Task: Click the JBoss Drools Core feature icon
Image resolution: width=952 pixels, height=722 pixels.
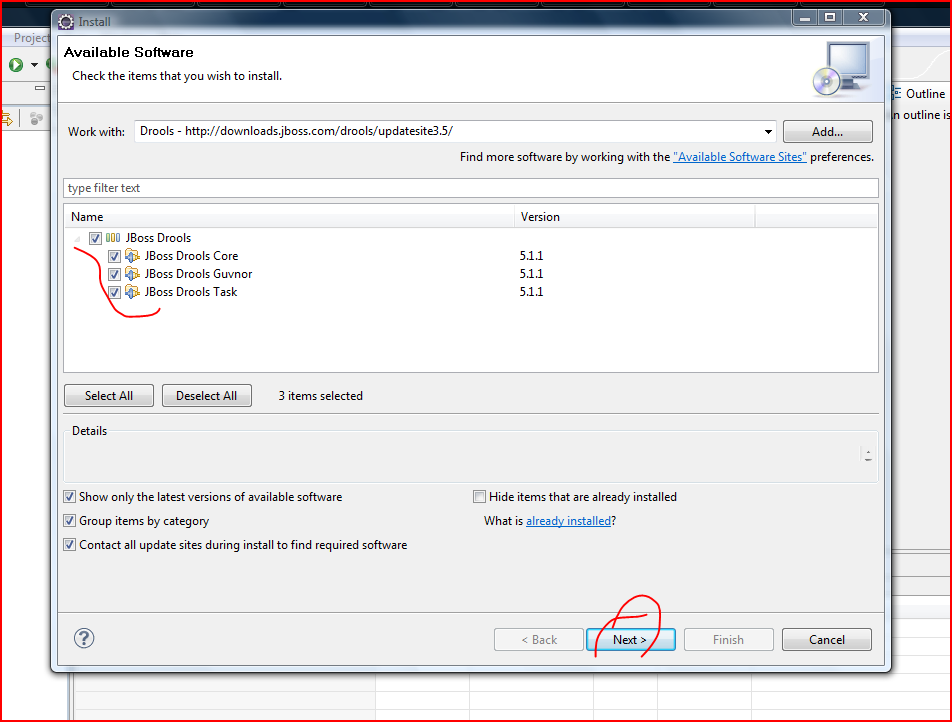Action: (132, 256)
